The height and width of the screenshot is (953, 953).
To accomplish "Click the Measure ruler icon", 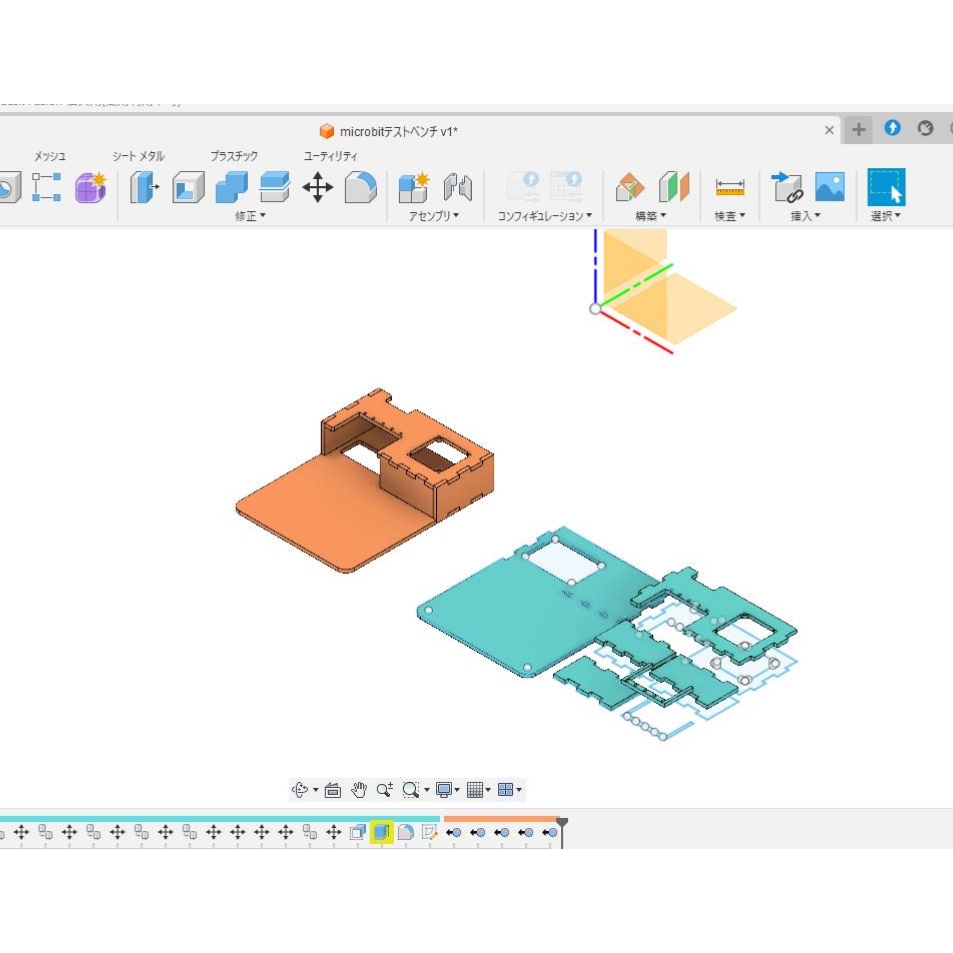I will click(x=730, y=187).
